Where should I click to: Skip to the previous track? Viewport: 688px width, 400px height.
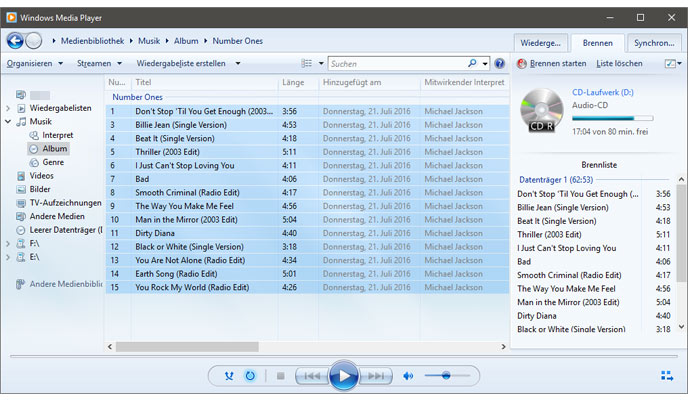pos(312,376)
